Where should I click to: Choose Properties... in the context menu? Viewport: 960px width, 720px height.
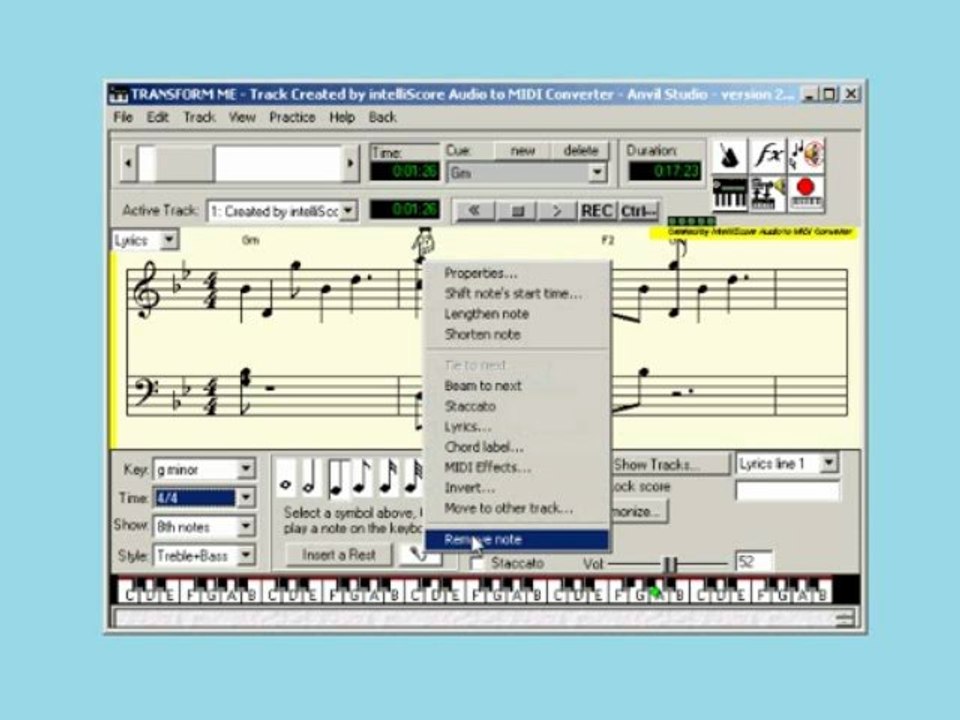(517, 273)
